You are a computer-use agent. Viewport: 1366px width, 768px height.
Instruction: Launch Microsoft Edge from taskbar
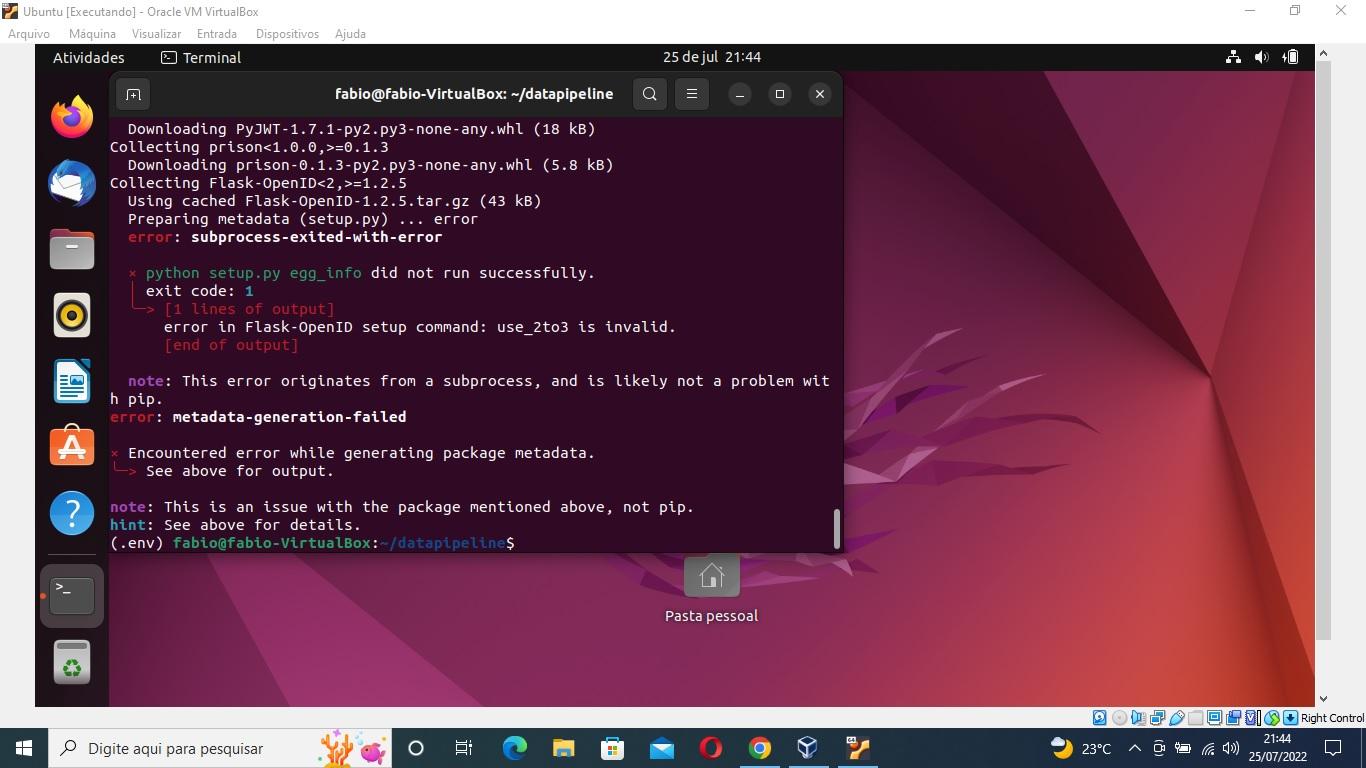click(514, 748)
